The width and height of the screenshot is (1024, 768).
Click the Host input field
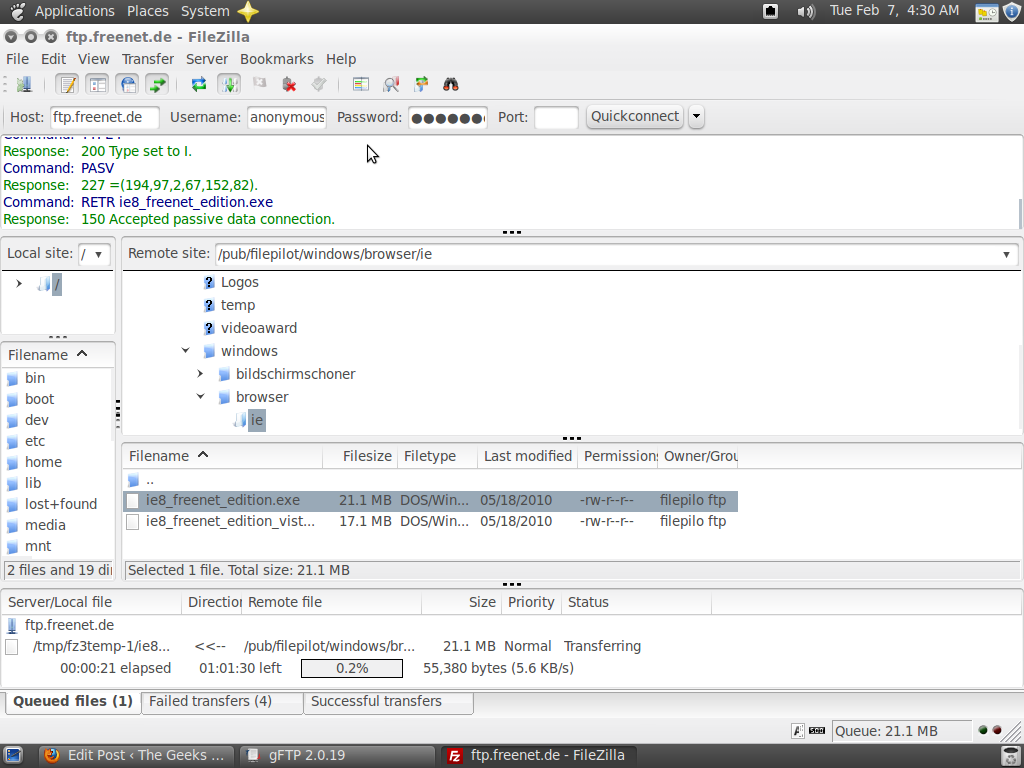pyautogui.click(x=104, y=118)
